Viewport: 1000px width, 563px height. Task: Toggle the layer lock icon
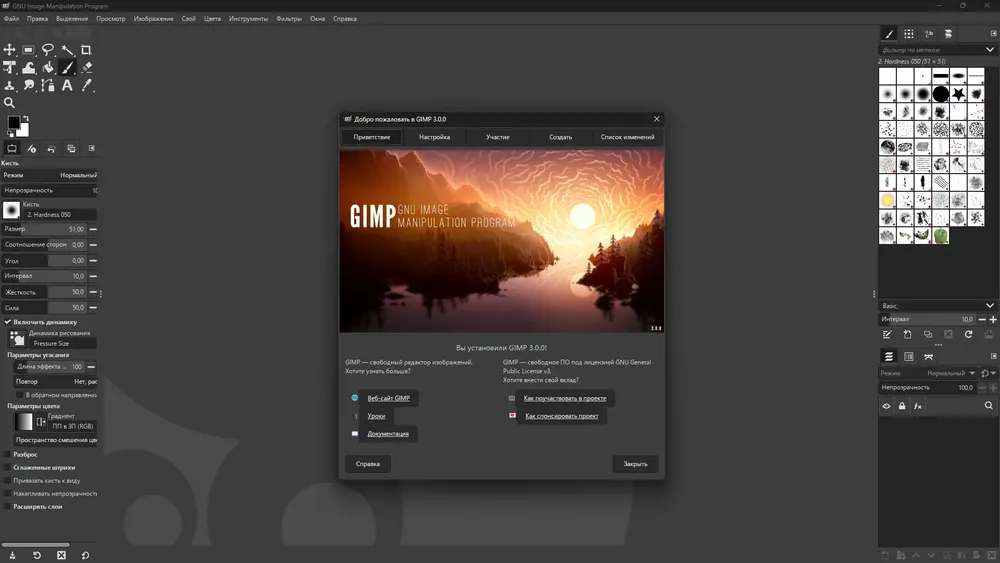(902, 406)
